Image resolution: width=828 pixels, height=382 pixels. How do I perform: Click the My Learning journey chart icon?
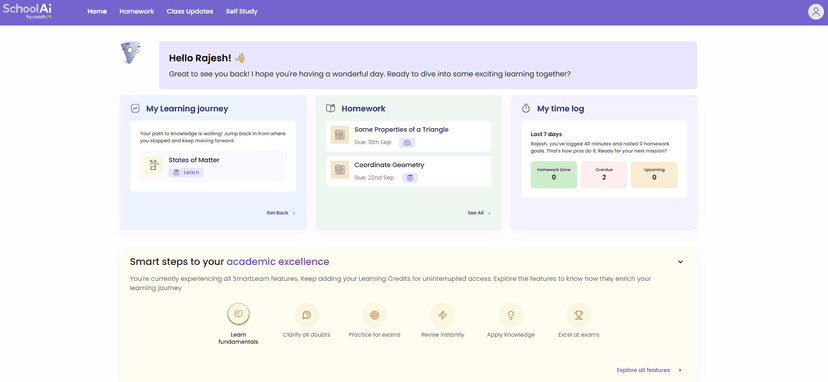tap(135, 108)
